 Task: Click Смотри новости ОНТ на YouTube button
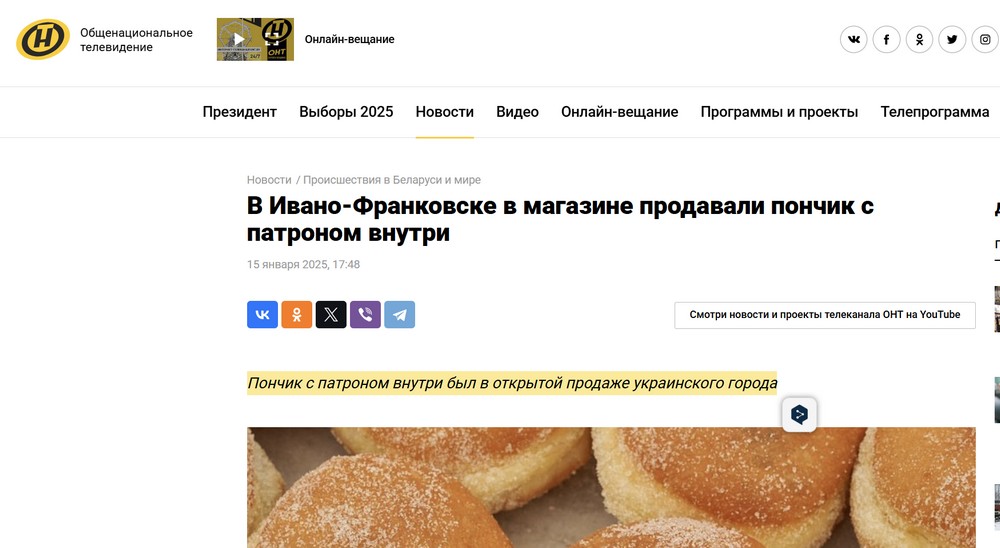(x=825, y=315)
